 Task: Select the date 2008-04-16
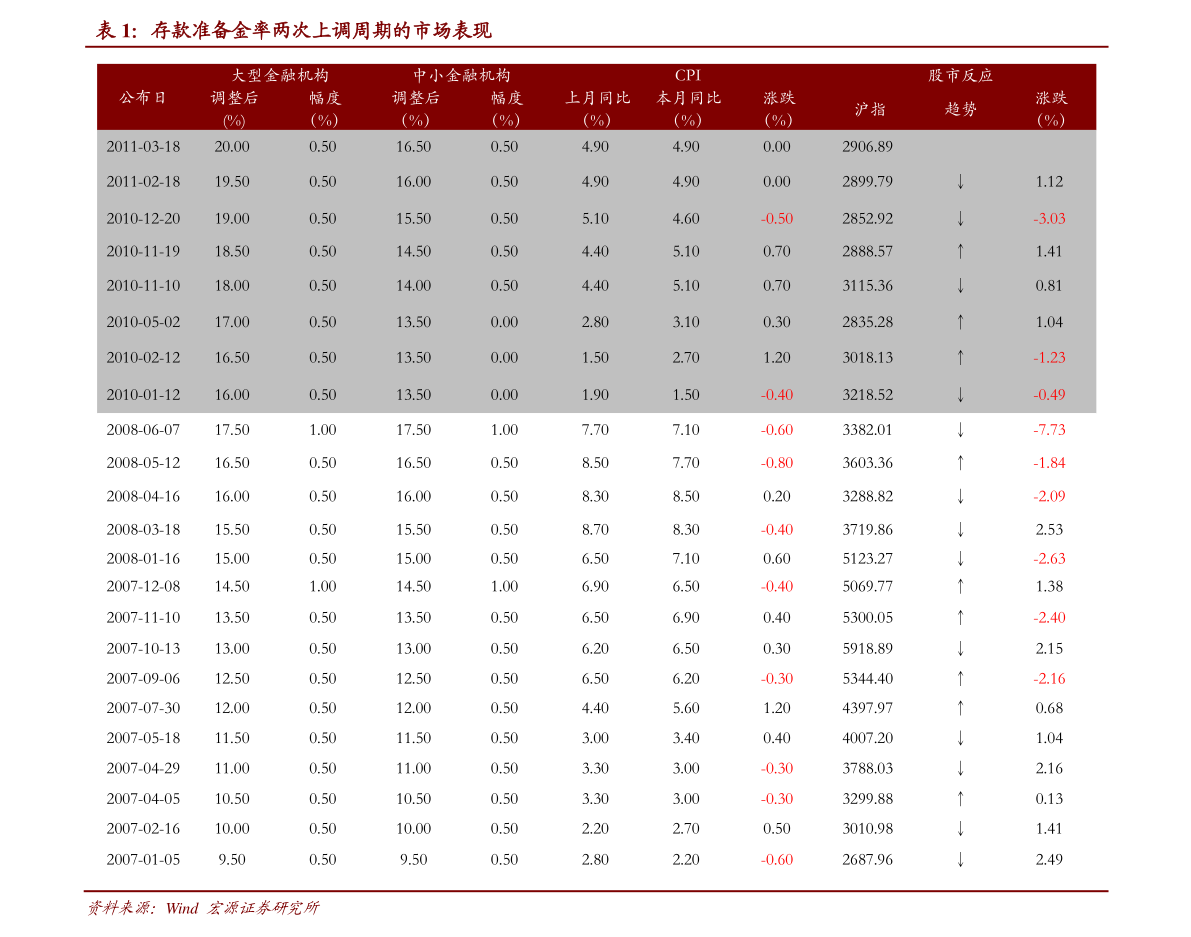[x=144, y=497]
